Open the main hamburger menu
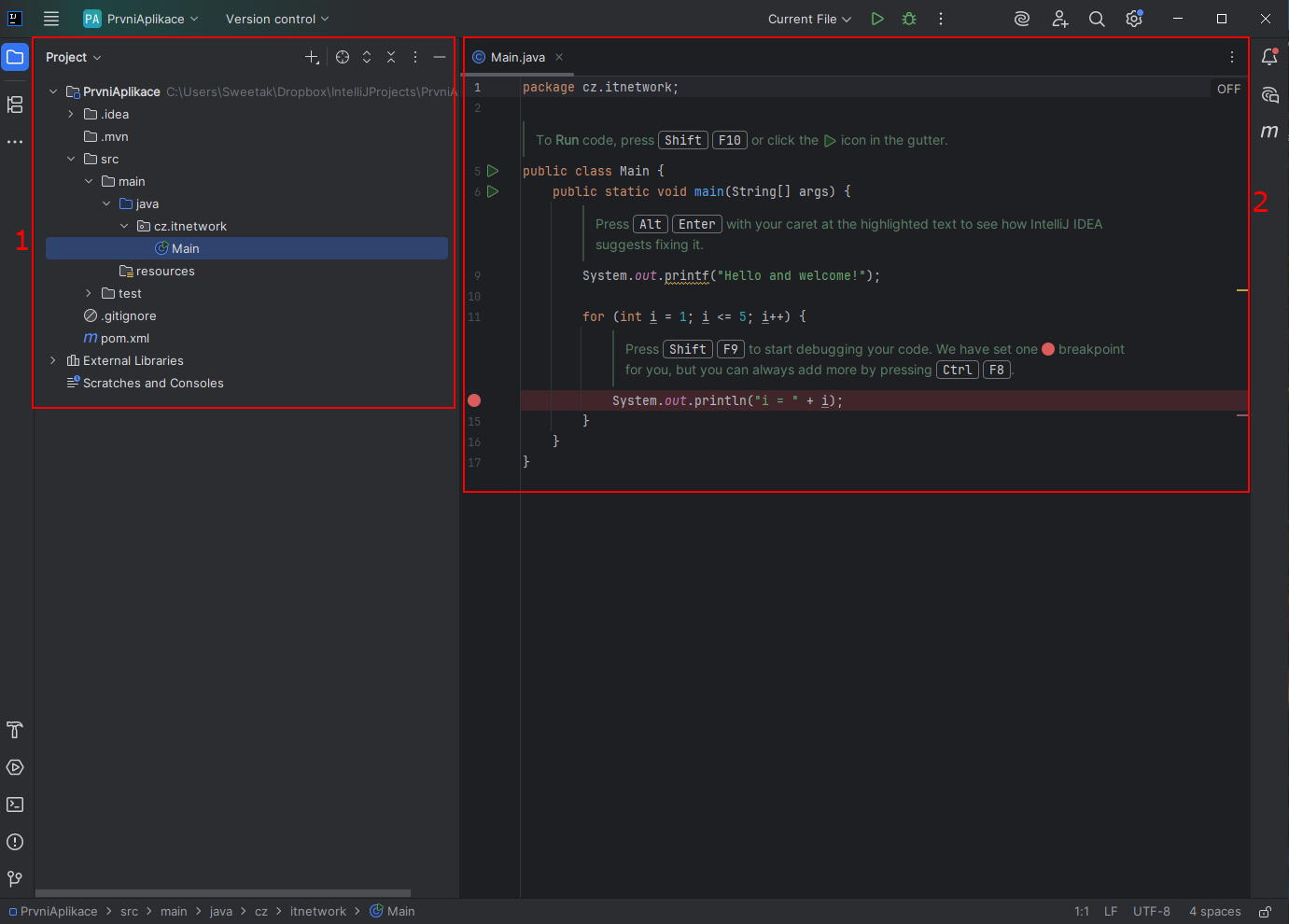Screen dimensions: 1289x924 51,19
